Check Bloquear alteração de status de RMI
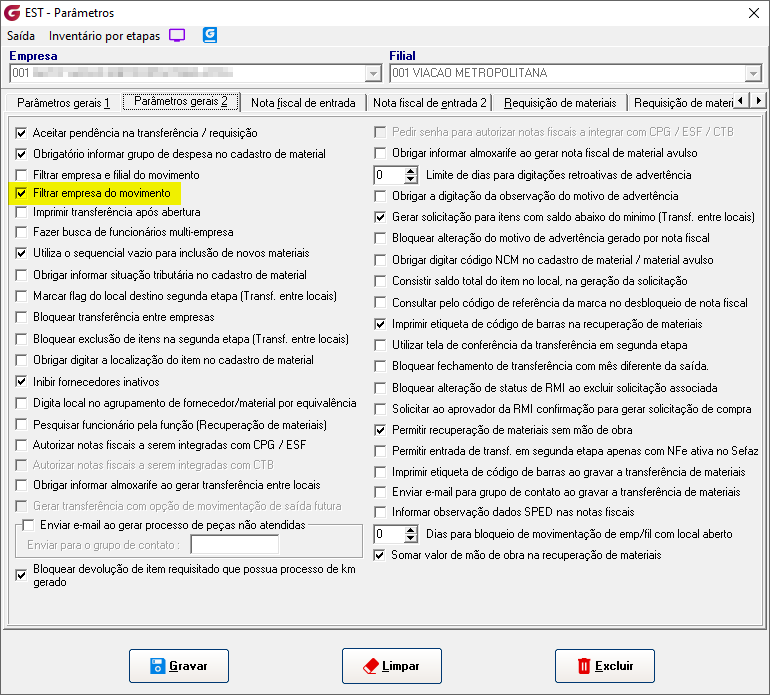Image resolution: width=770 pixels, height=695 pixels. coord(380,388)
